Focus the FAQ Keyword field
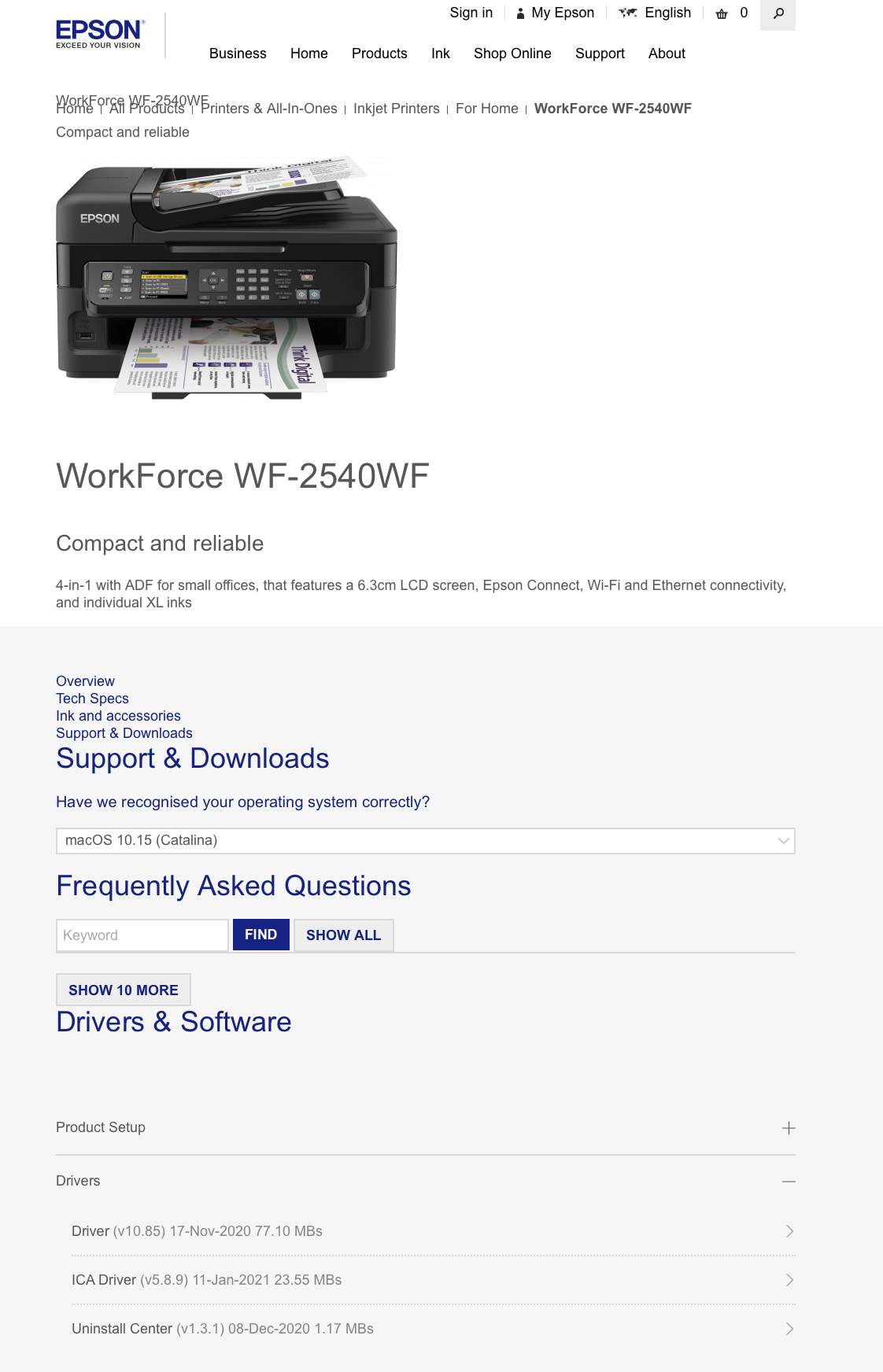The image size is (883, 1372). coord(142,935)
